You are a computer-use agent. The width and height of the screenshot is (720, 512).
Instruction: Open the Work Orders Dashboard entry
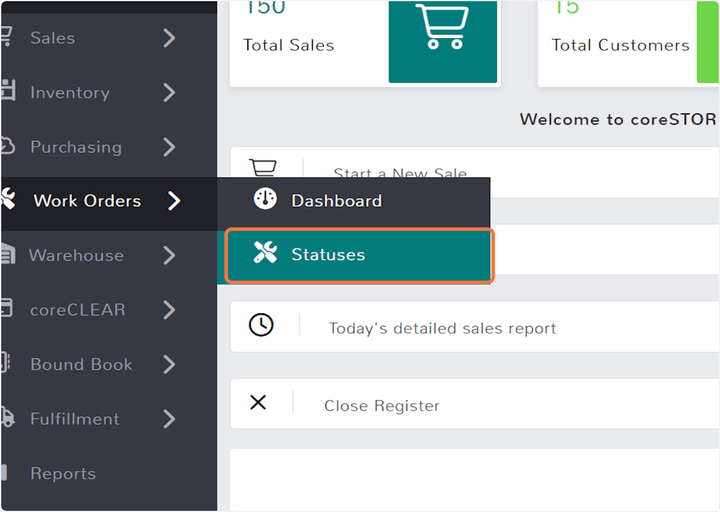(x=336, y=201)
